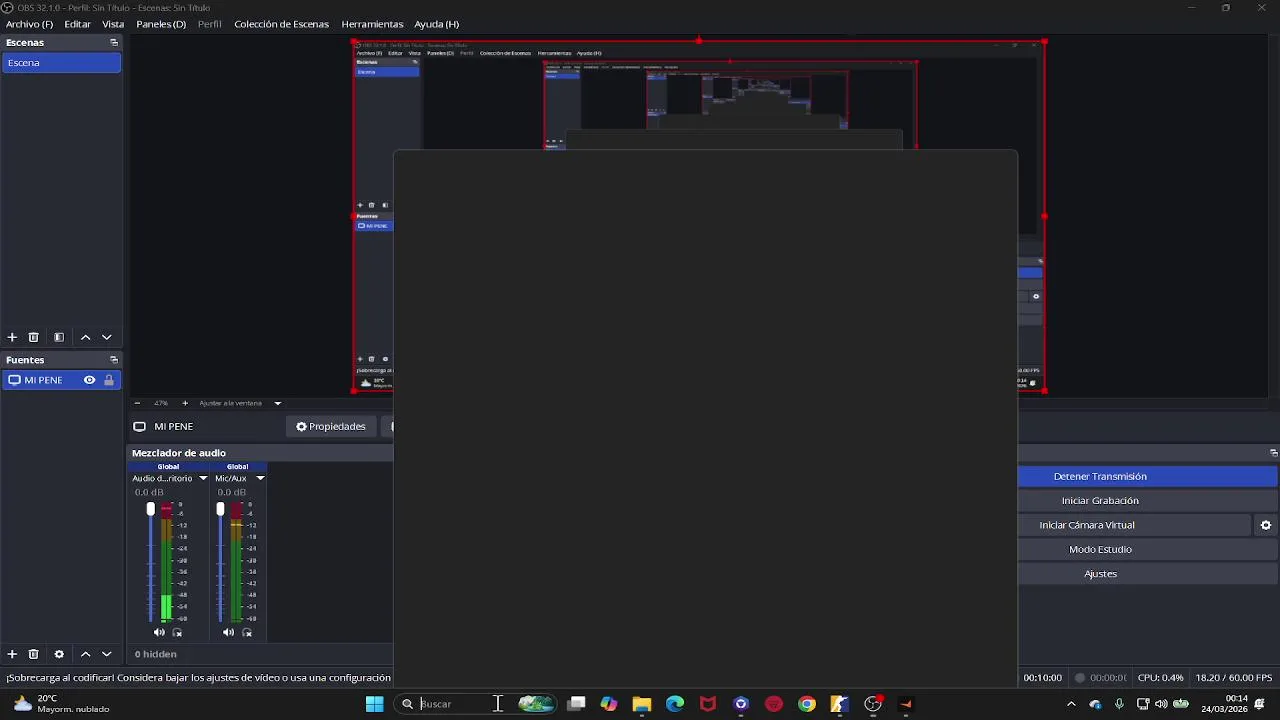Open McAfee icon in taskbar
The height and width of the screenshot is (720, 1280).
pos(708,704)
